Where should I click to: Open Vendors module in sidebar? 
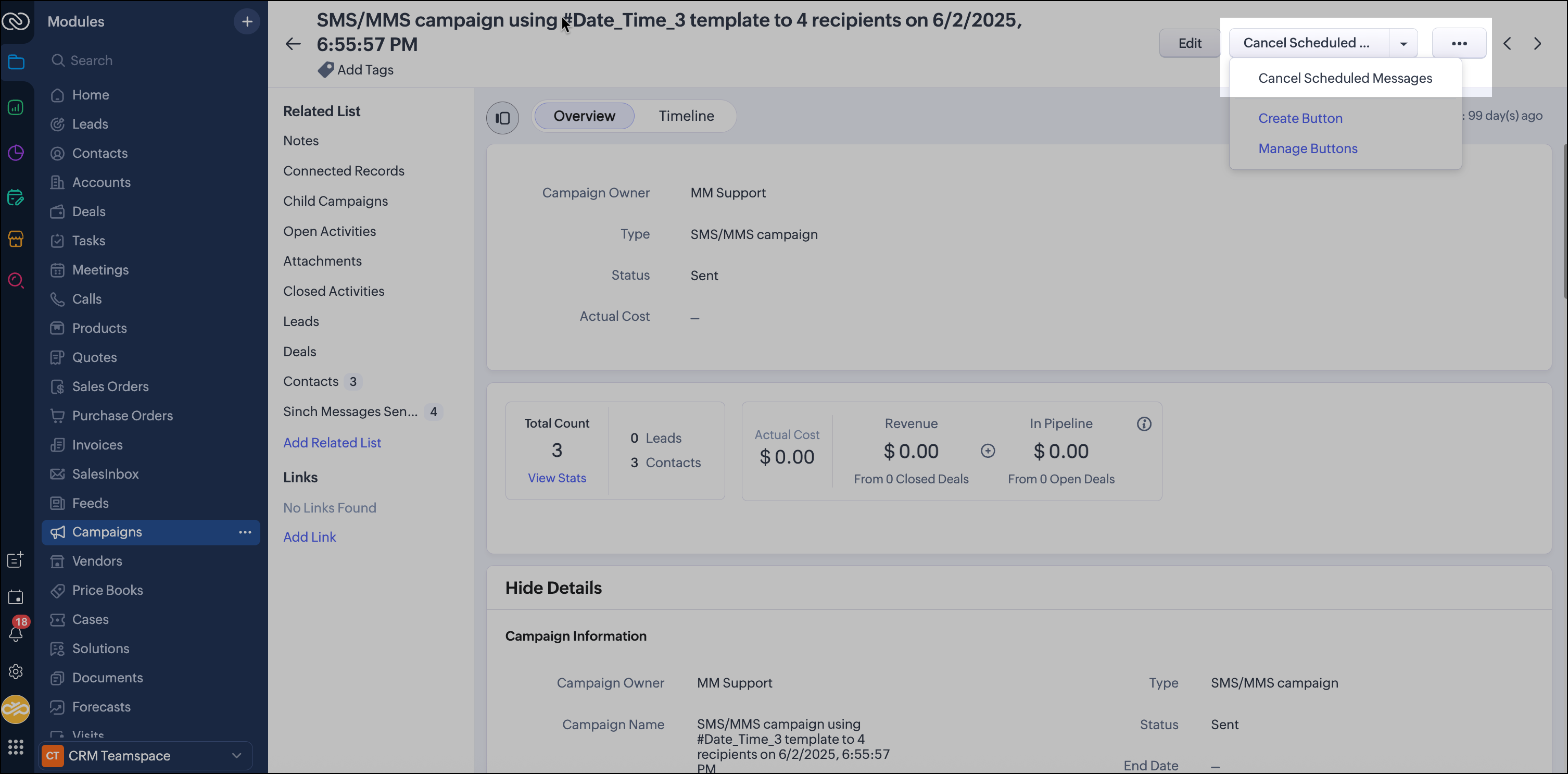(x=97, y=562)
